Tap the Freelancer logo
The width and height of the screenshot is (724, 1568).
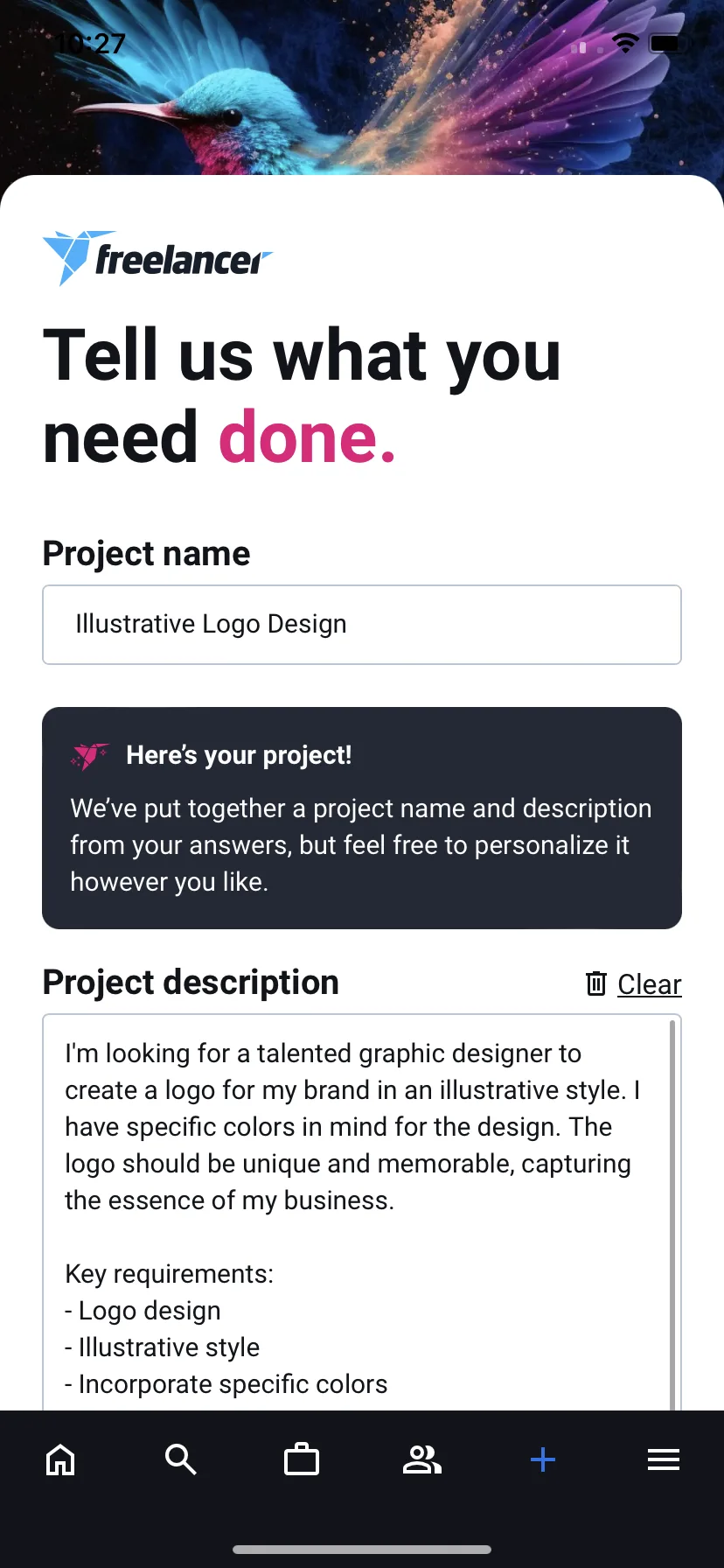tap(157, 258)
